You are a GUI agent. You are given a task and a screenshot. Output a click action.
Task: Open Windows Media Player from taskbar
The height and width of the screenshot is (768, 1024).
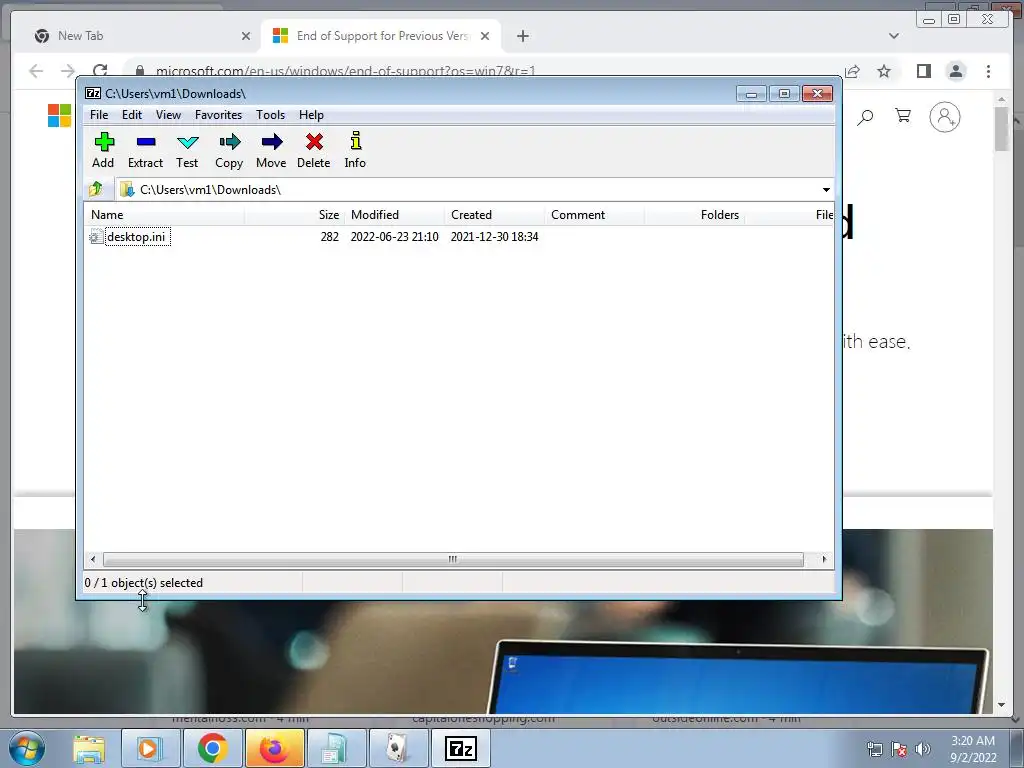coord(151,748)
